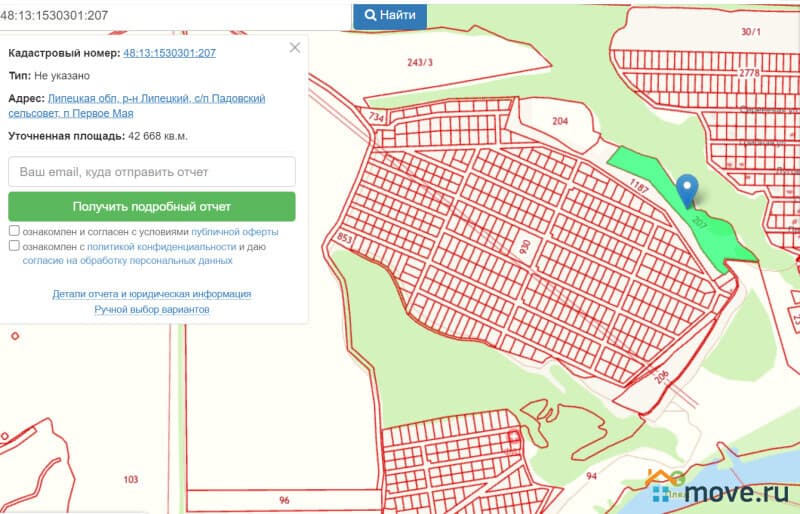This screenshot has width=800, height=514.
Task: Click parcel label 930 on map
Action: coord(524,248)
